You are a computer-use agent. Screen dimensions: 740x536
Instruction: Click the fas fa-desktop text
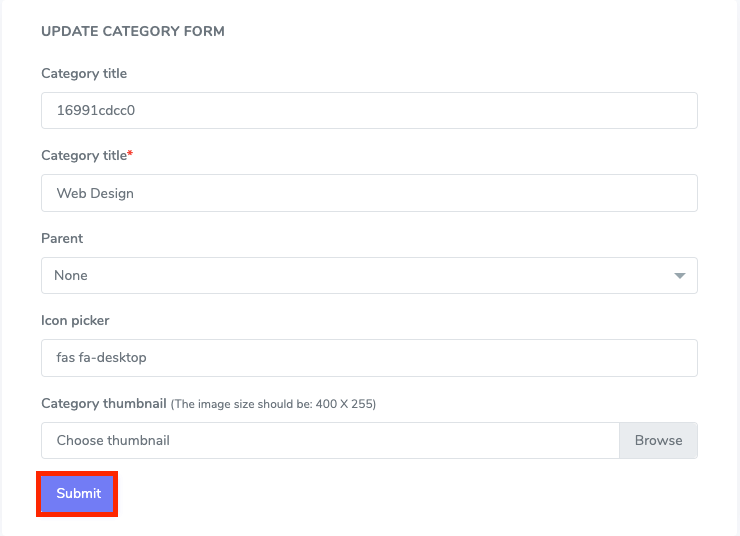[102, 358]
